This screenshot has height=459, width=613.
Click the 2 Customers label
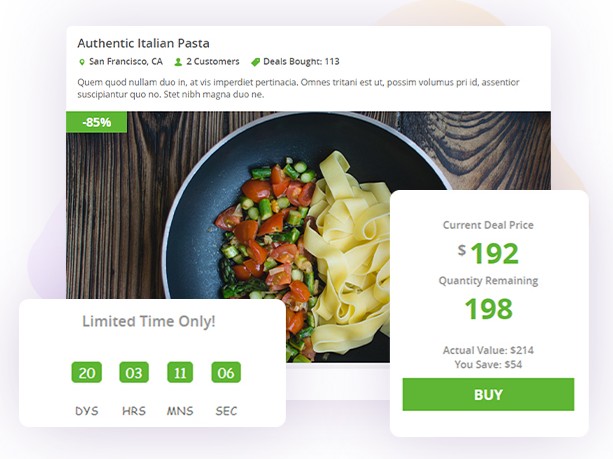[x=213, y=61]
